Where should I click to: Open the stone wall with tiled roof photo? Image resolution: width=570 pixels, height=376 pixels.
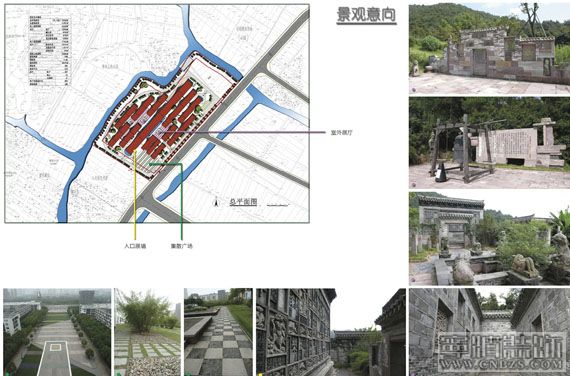click(489, 48)
